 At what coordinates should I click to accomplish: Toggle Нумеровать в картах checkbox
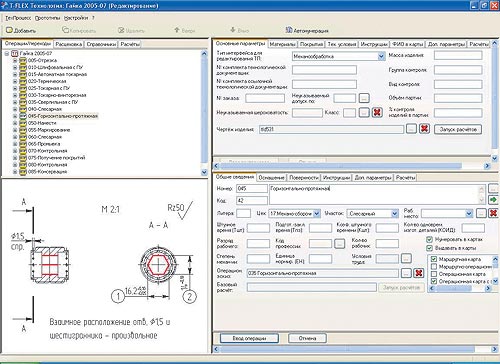click(x=430, y=239)
